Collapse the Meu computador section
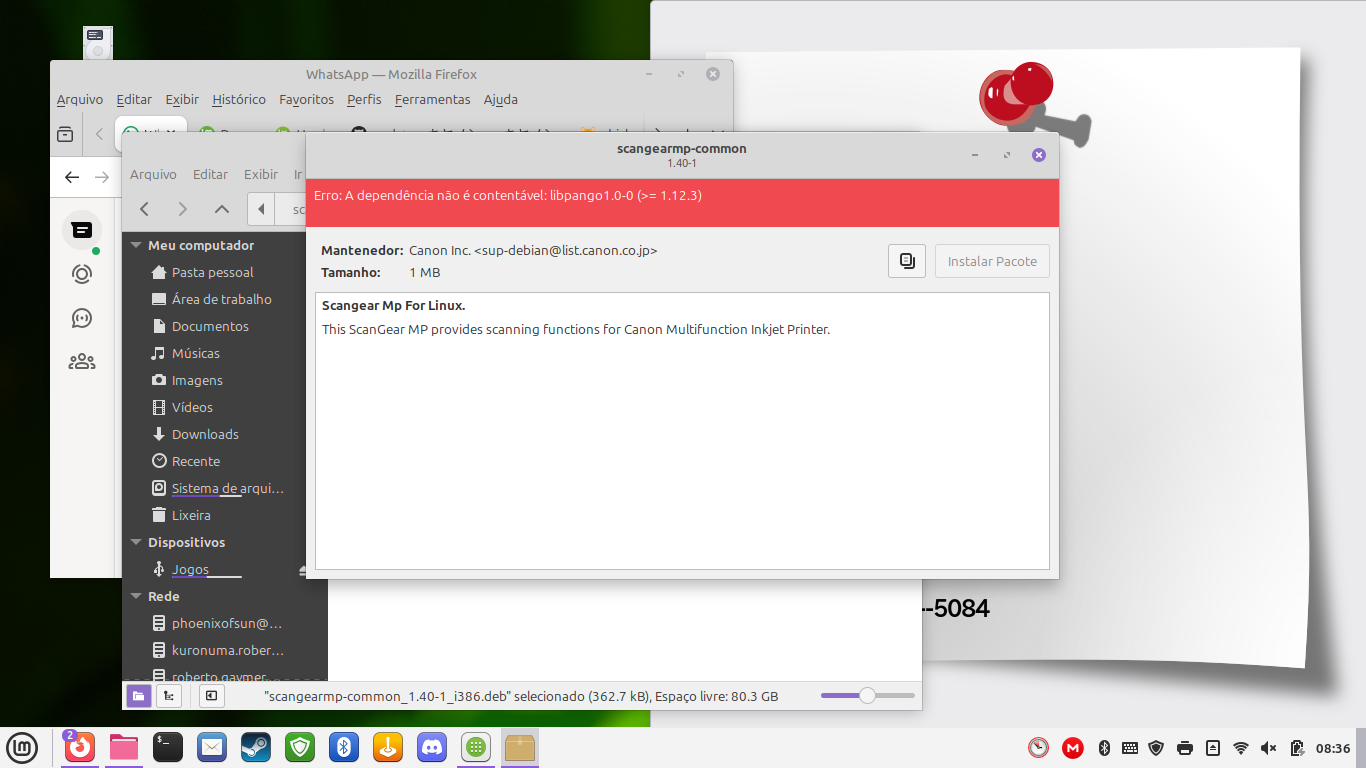This screenshot has width=1366, height=768. click(x=136, y=245)
